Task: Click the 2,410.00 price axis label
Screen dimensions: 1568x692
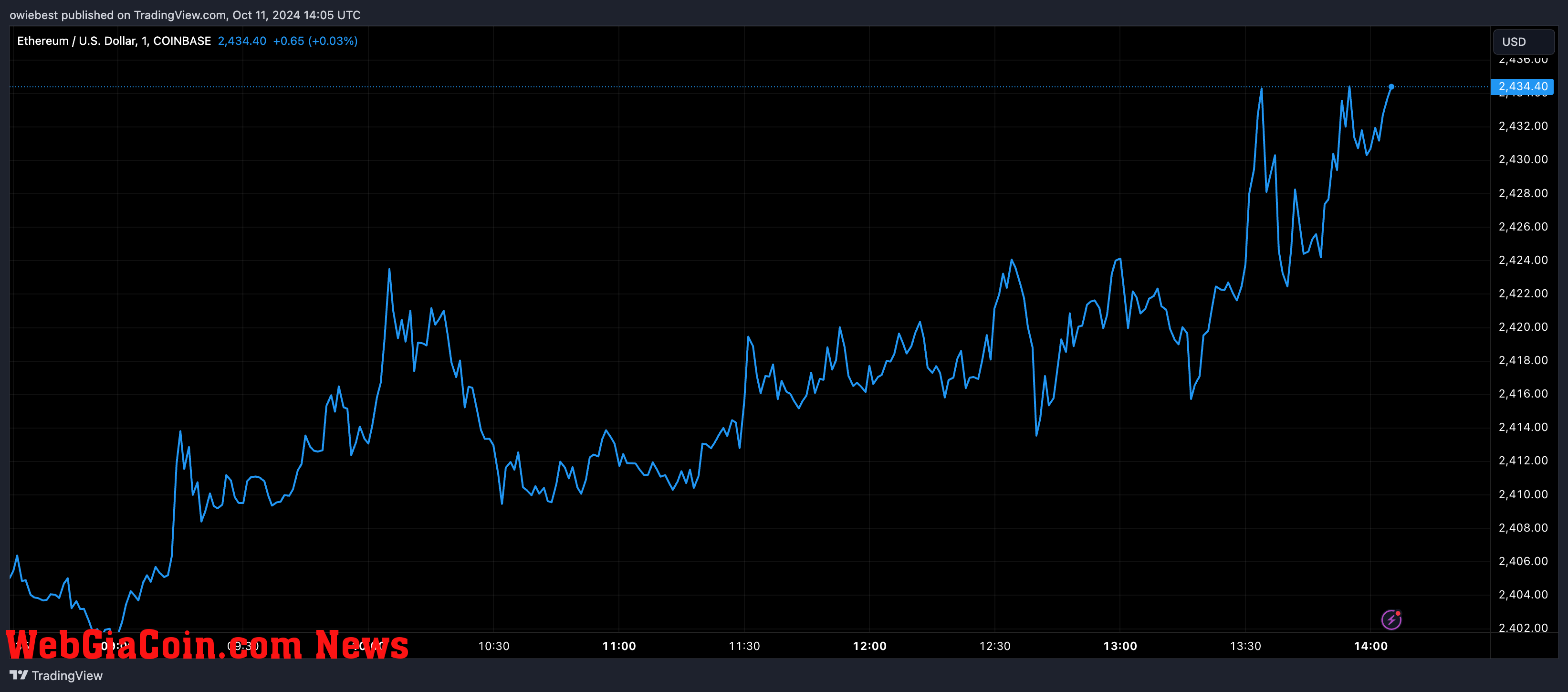Action: (1523, 494)
